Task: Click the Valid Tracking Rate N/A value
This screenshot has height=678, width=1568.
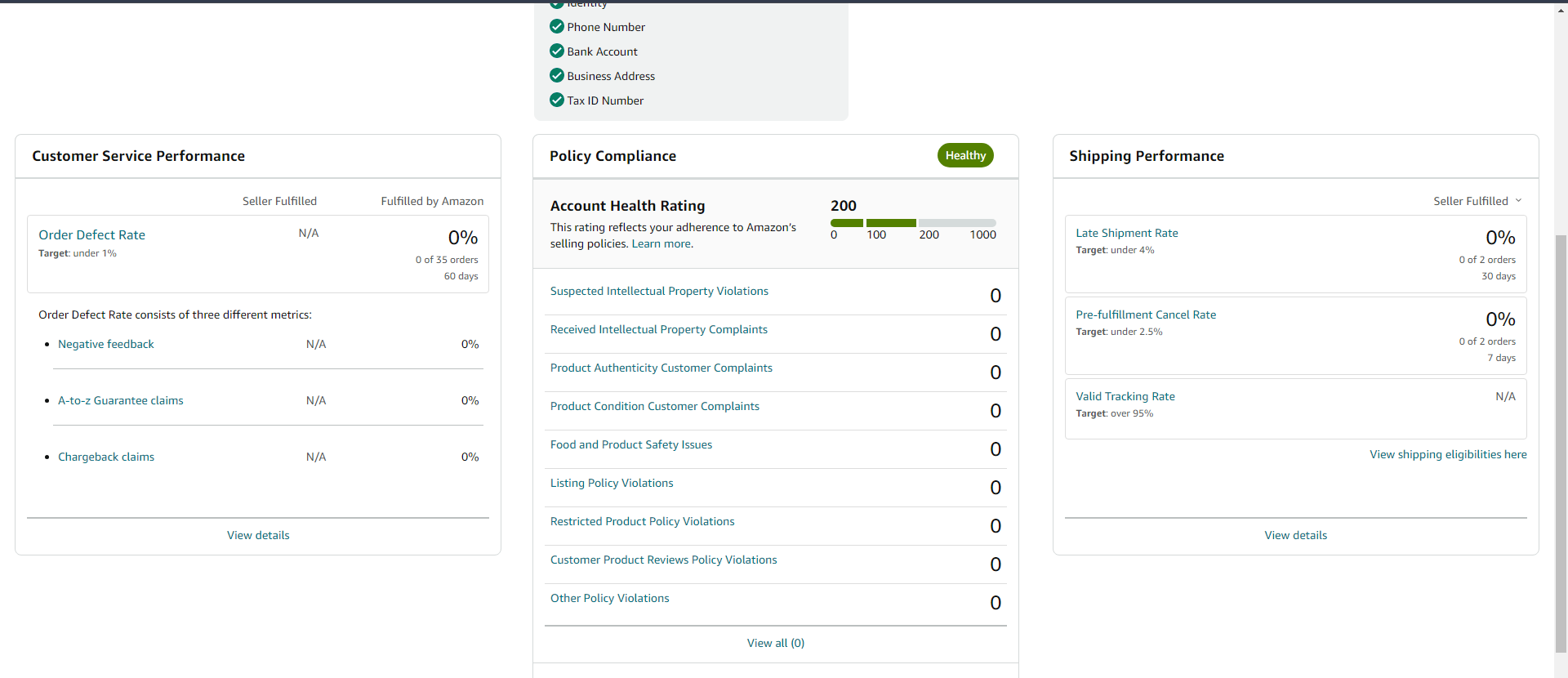Action: pyautogui.click(x=1505, y=396)
